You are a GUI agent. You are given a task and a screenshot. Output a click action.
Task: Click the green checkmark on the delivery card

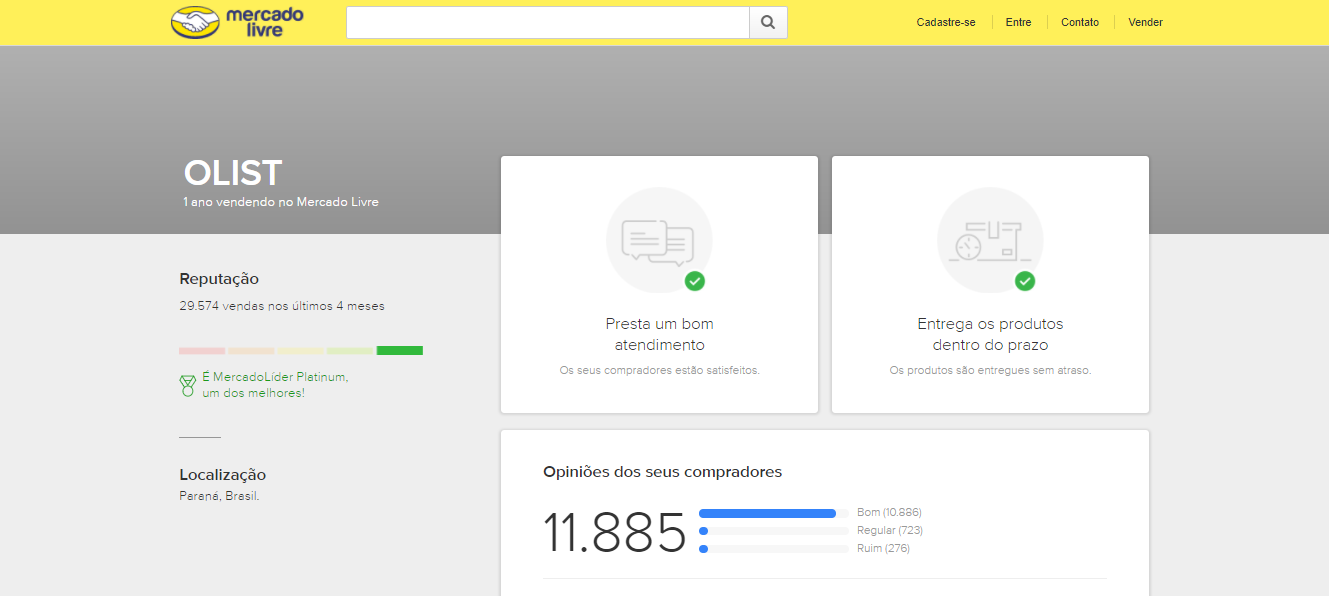pyautogui.click(x=1025, y=281)
